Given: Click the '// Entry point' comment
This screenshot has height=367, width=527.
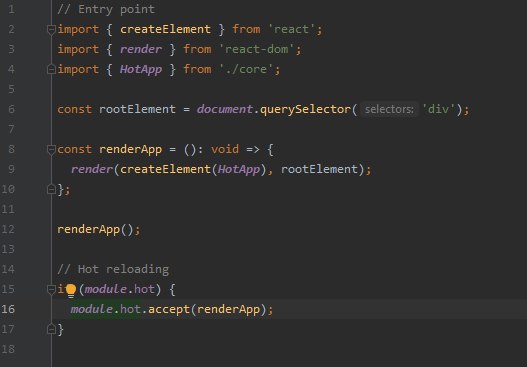Looking at the screenshot, I should pos(106,9).
